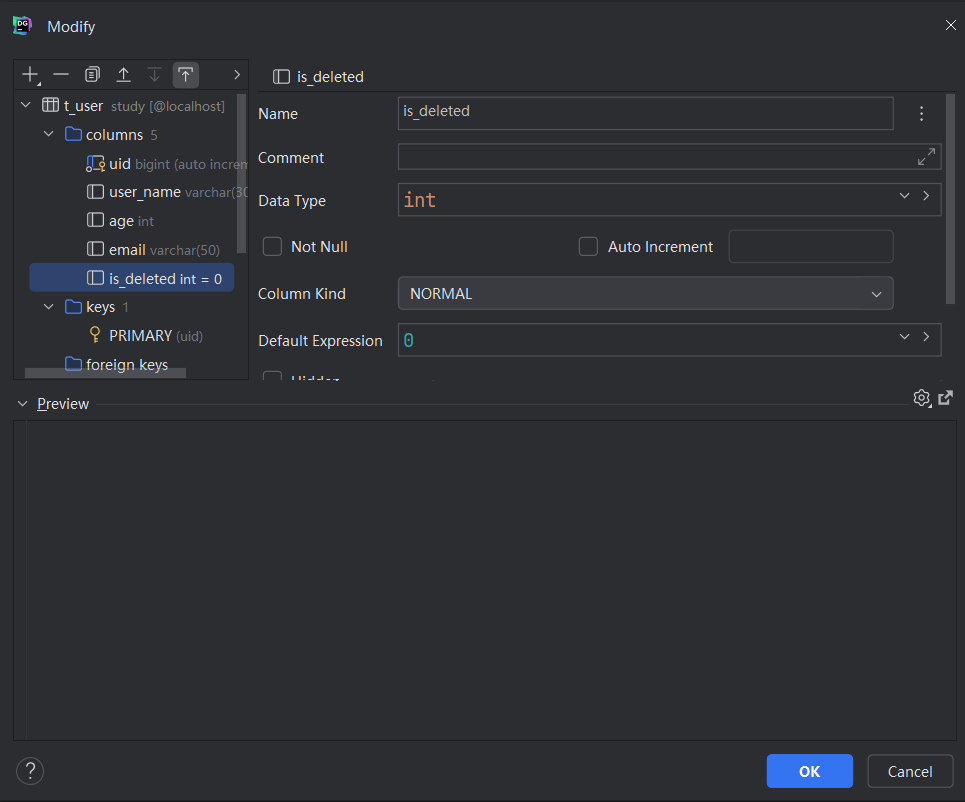Check the Auto Increment checkbox
This screenshot has height=802, width=965.
coord(588,246)
